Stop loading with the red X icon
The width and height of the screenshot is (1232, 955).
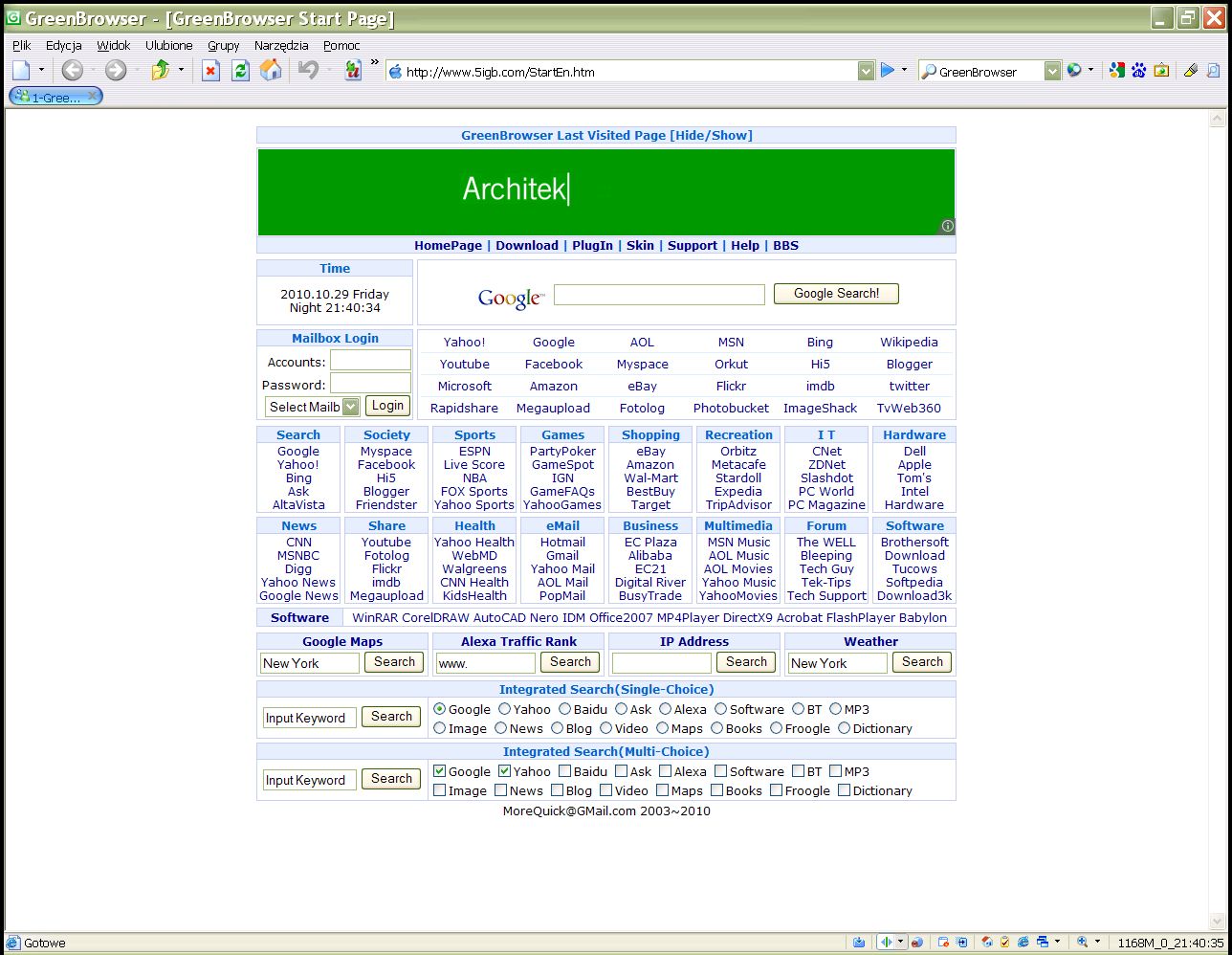tap(211, 70)
